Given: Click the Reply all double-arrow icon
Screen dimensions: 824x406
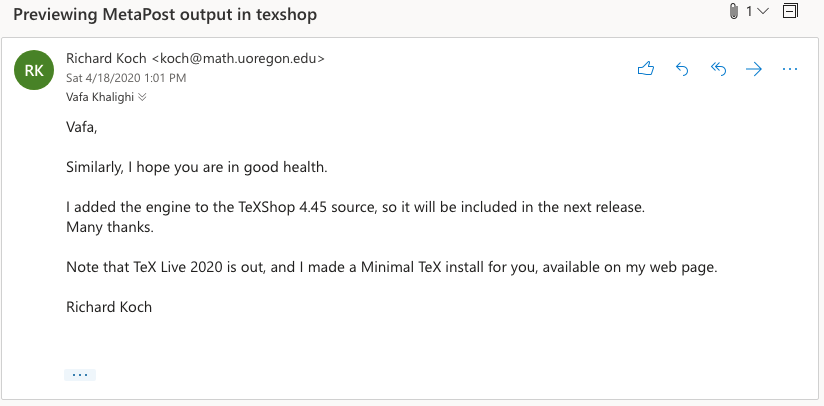Looking at the screenshot, I should (x=718, y=69).
